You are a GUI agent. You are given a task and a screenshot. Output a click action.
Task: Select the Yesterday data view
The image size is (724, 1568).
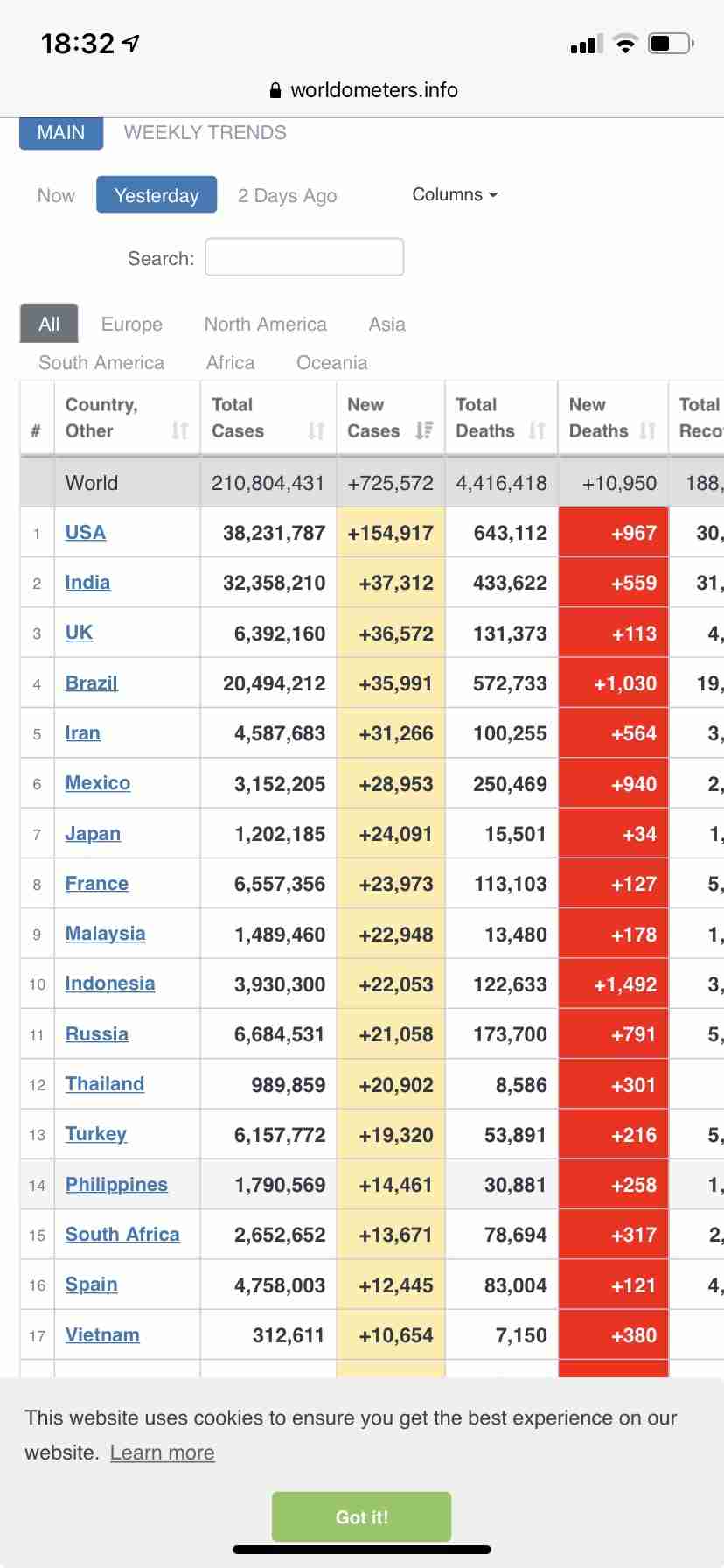[x=157, y=195]
